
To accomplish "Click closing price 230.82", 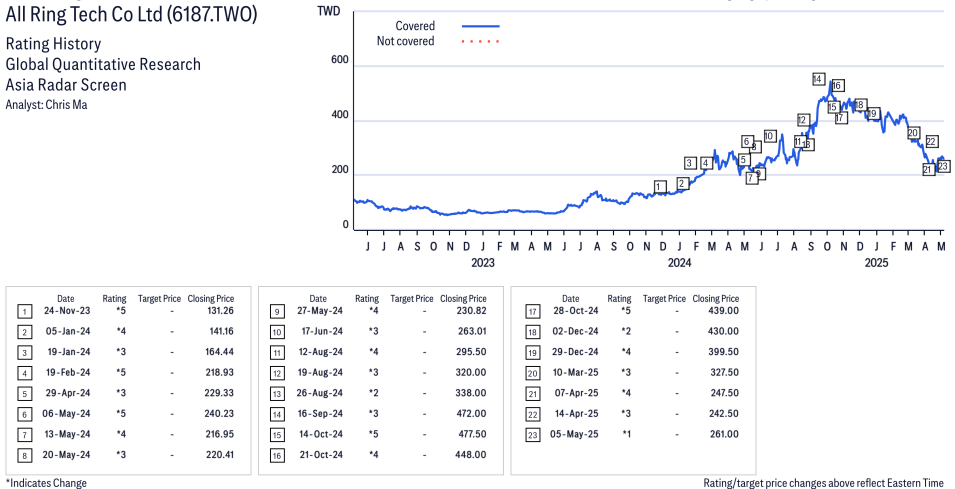I will coord(471,311).
